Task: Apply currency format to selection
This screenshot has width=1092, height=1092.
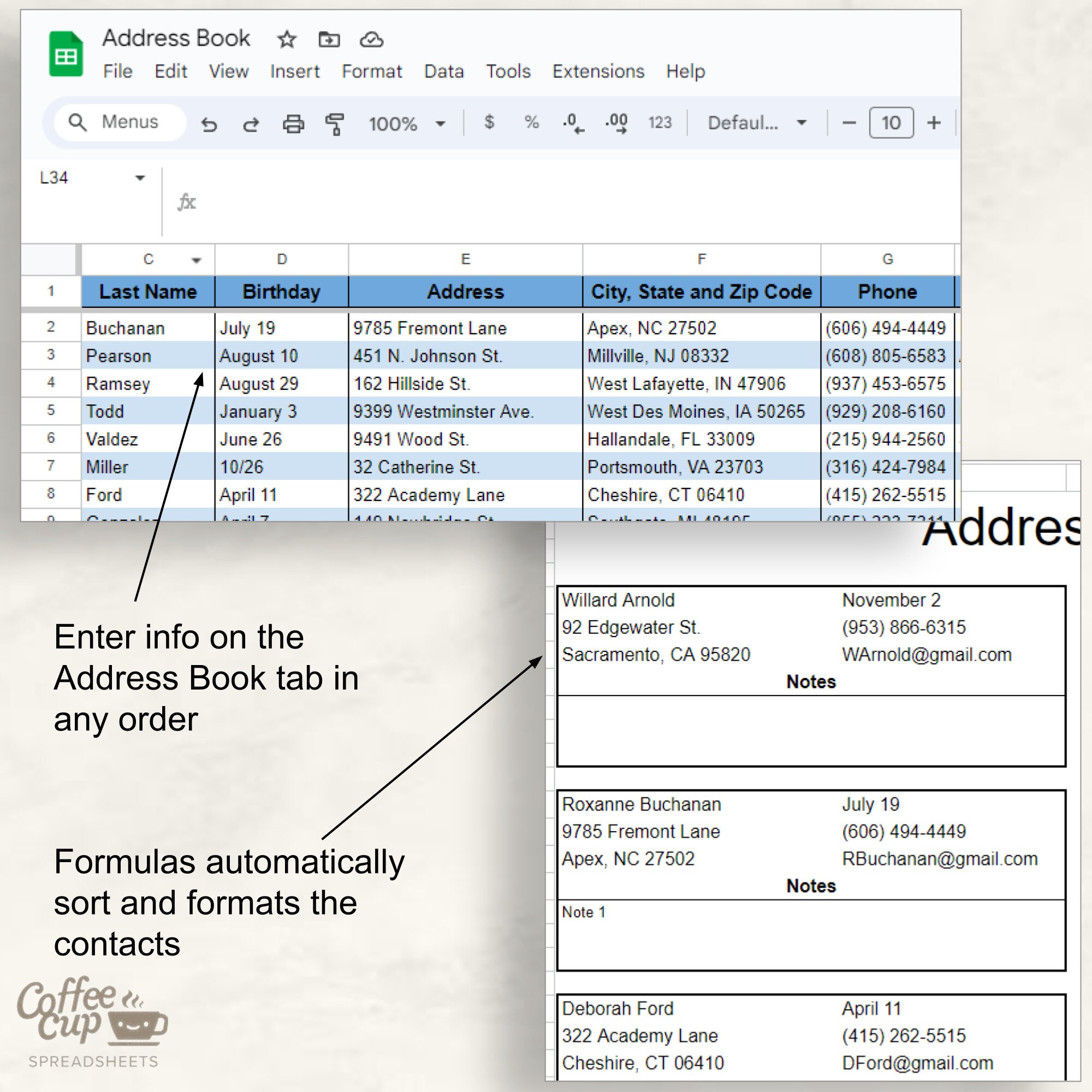Action: click(489, 122)
